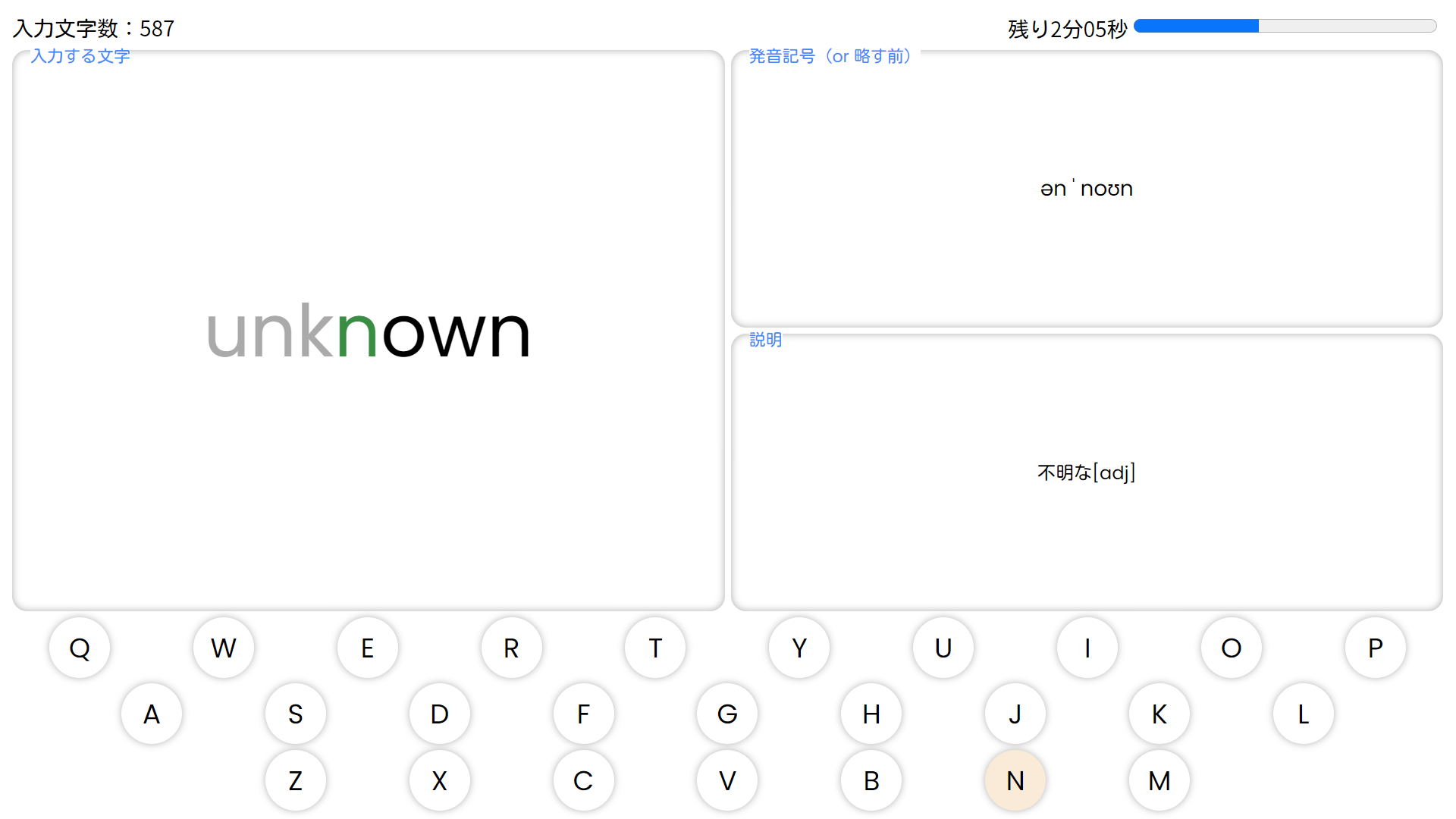
Task: Click the 説明 panel label
Action: click(x=765, y=340)
